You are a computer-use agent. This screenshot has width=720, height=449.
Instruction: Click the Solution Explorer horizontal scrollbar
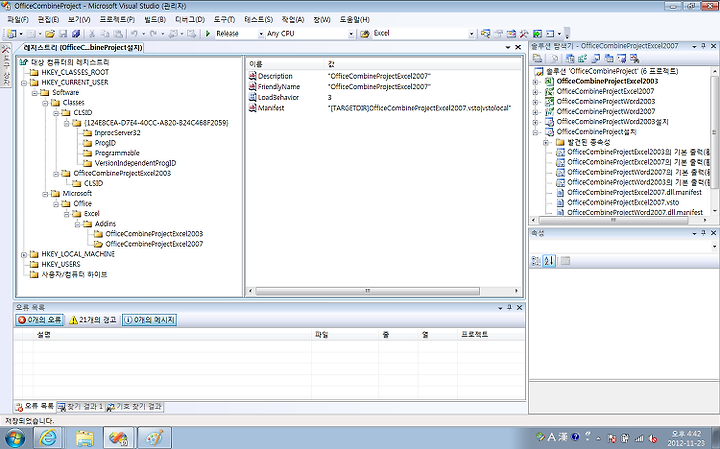tap(613, 220)
